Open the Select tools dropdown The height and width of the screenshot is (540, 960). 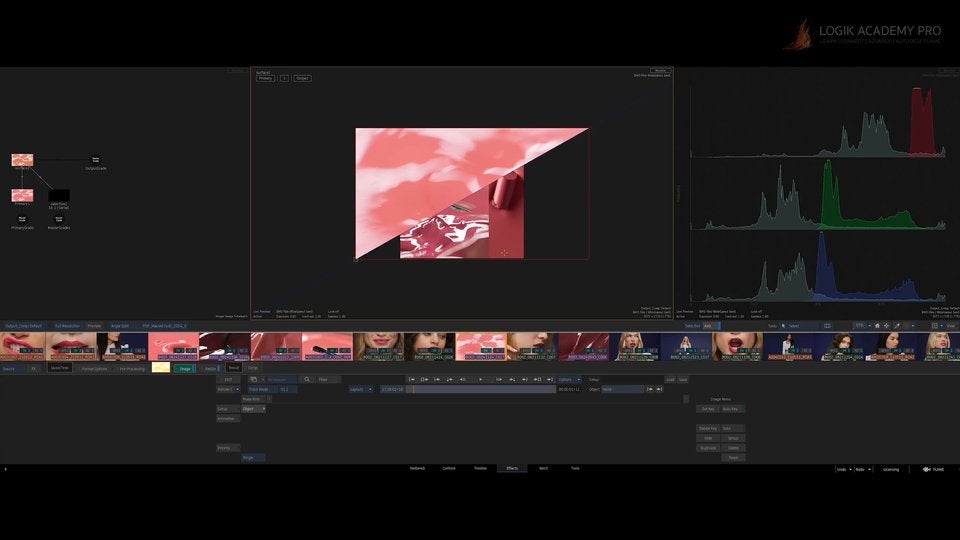[798, 326]
